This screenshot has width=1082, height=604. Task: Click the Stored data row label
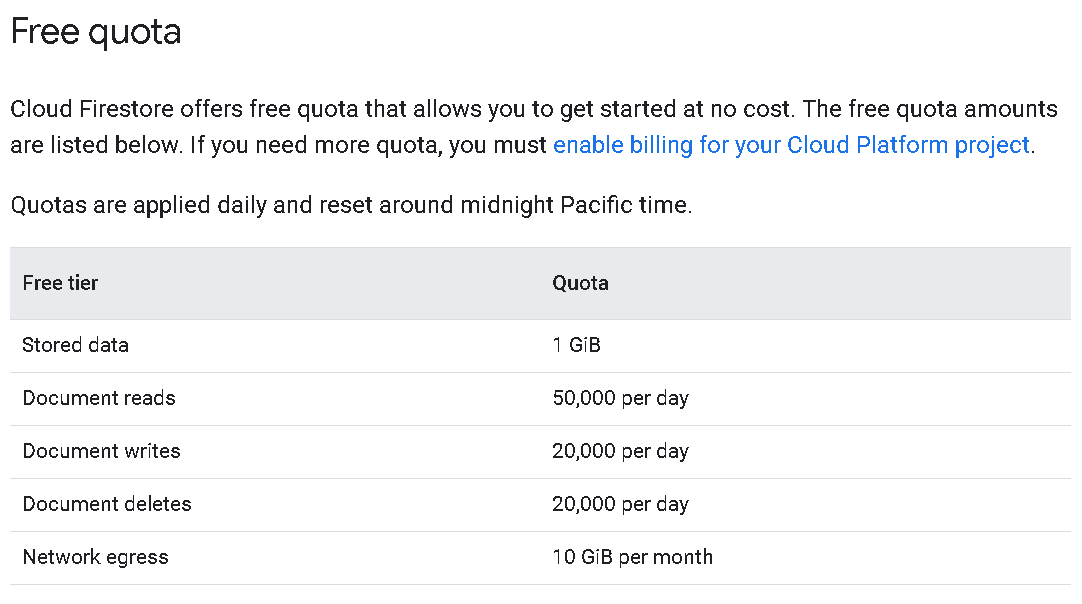[75, 345]
